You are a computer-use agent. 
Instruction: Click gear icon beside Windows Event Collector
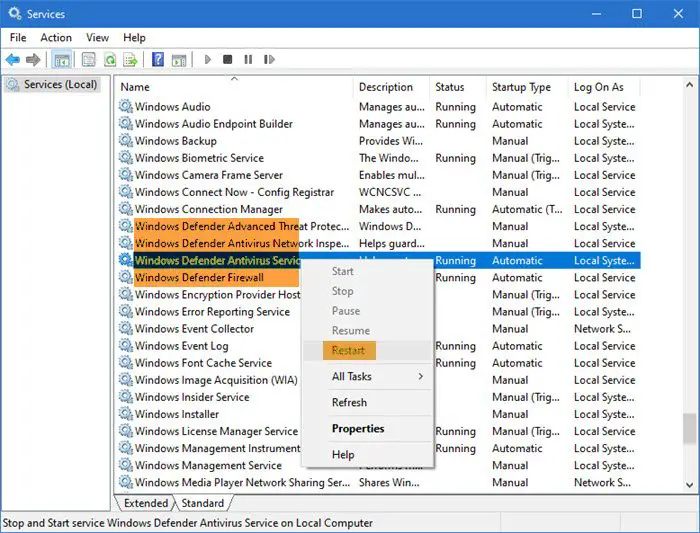(x=126, y=329)
